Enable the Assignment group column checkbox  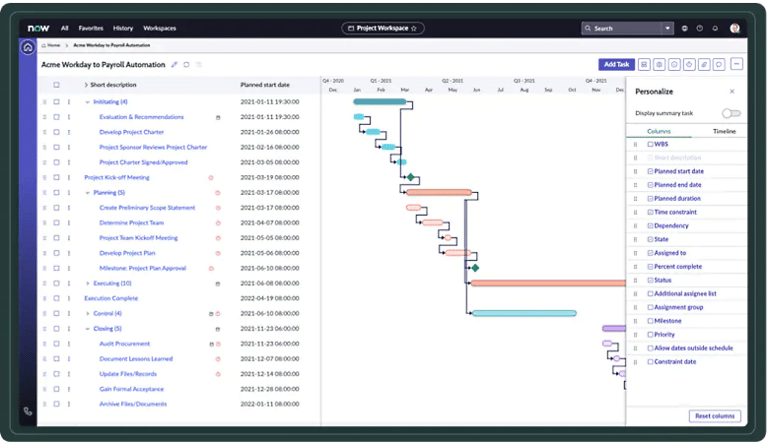coord(650,307)
